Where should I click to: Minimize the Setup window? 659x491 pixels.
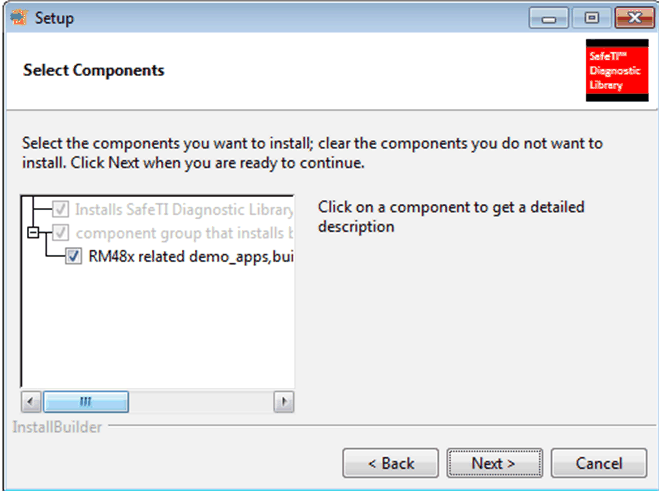(550, 18)
